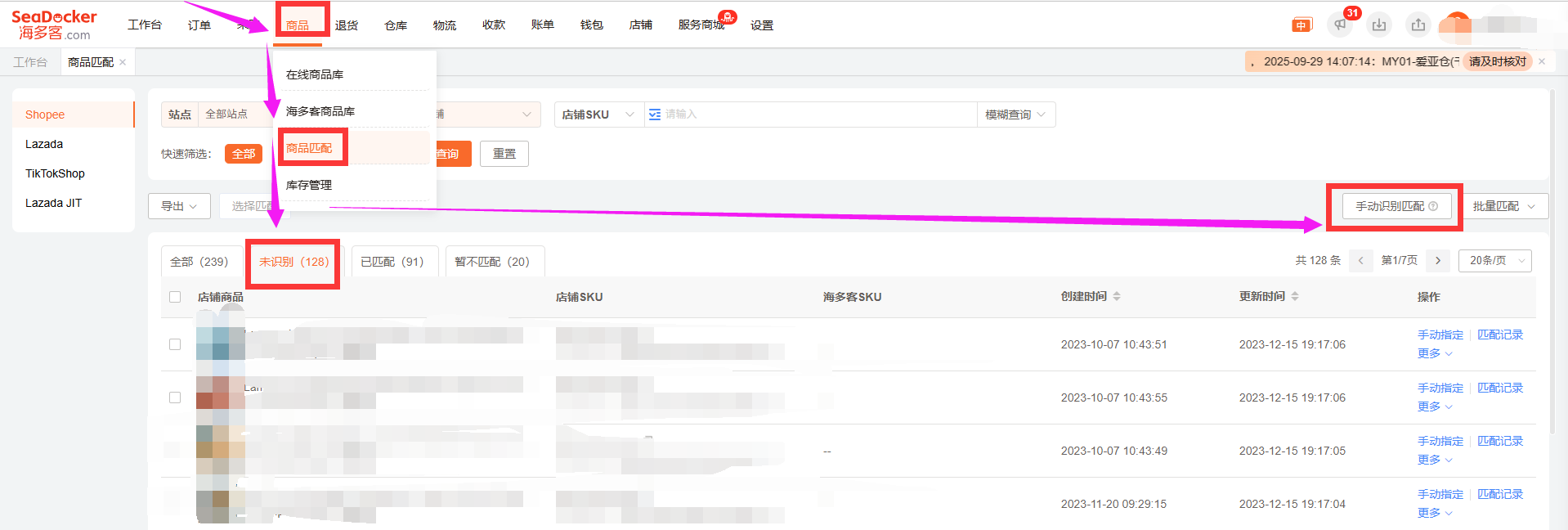The width and height of the screenshot is (1568, 530).
Task: Expand the 批量匹配 dropdown
Action: pyautogui.click(x=1503, y=206)
